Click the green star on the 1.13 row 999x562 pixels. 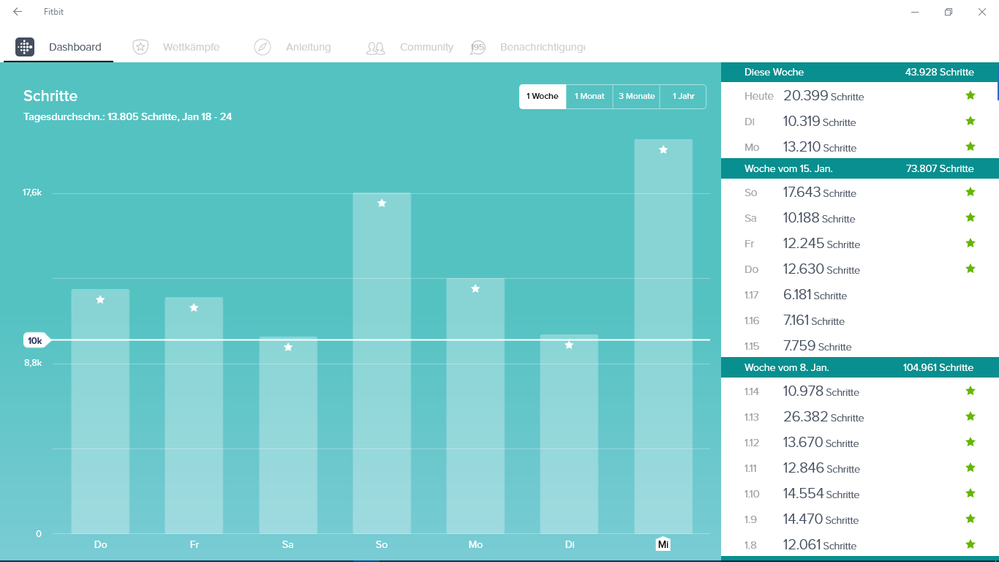click(x=970, y=416)
